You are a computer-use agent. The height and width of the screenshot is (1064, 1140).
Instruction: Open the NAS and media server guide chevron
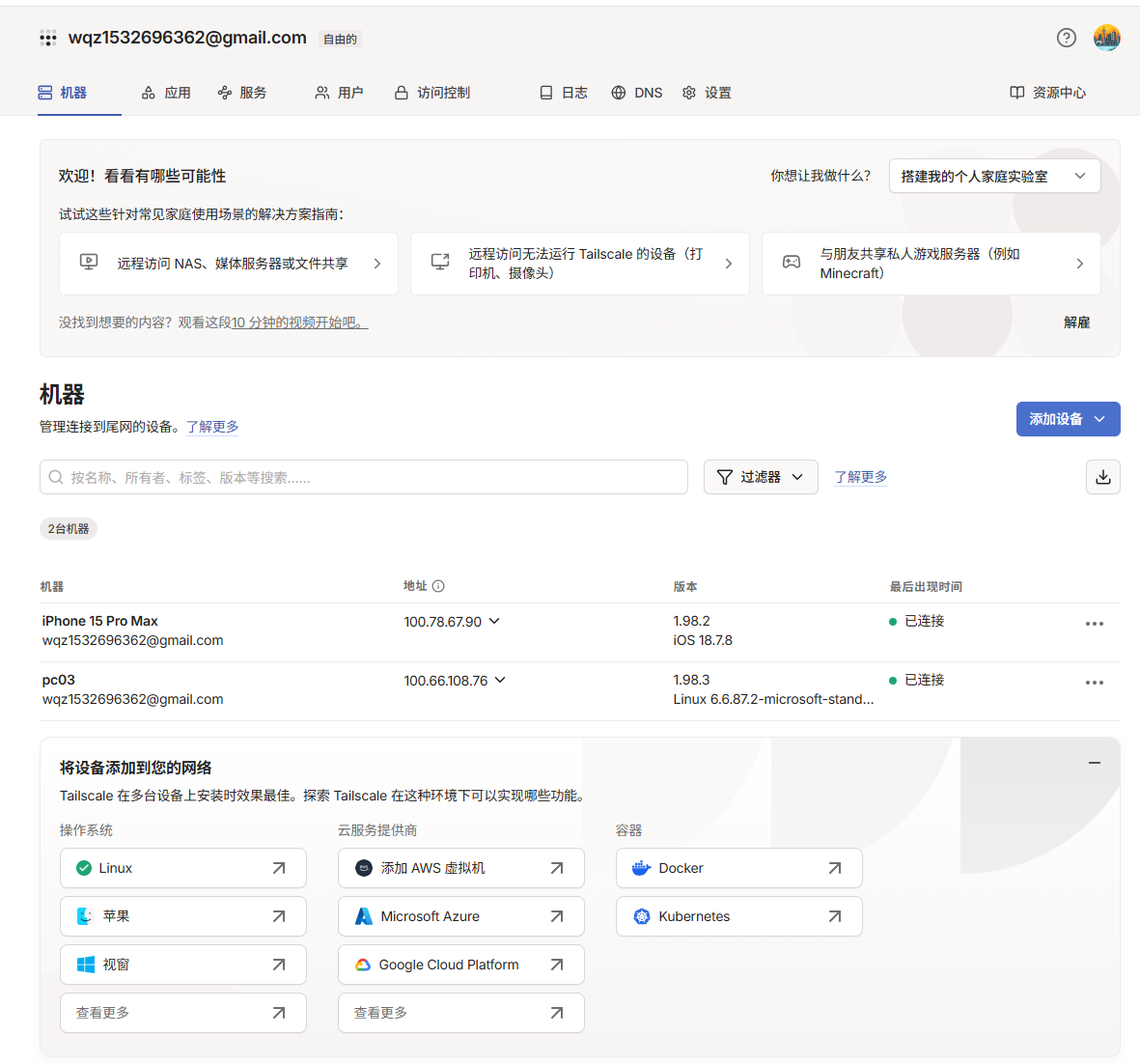click(377, 264)
